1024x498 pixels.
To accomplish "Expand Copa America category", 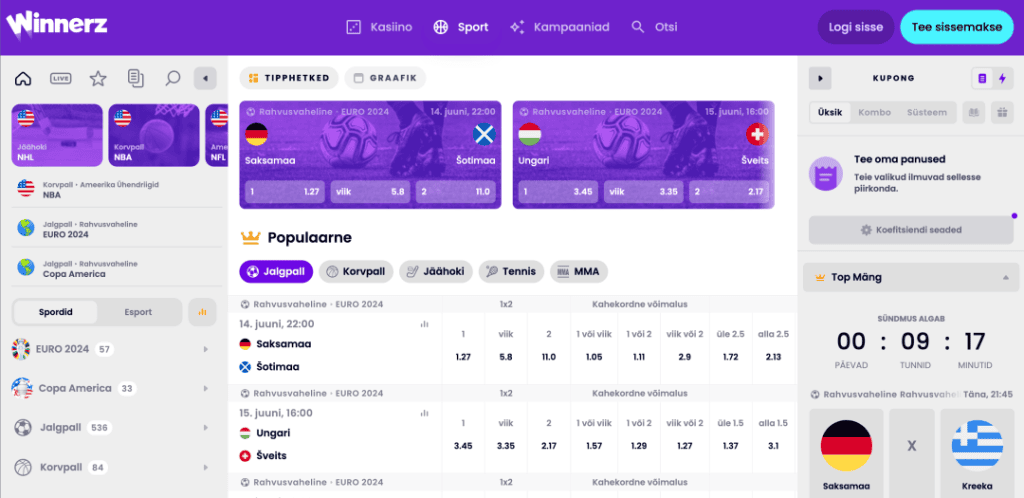I will [114, 388].
